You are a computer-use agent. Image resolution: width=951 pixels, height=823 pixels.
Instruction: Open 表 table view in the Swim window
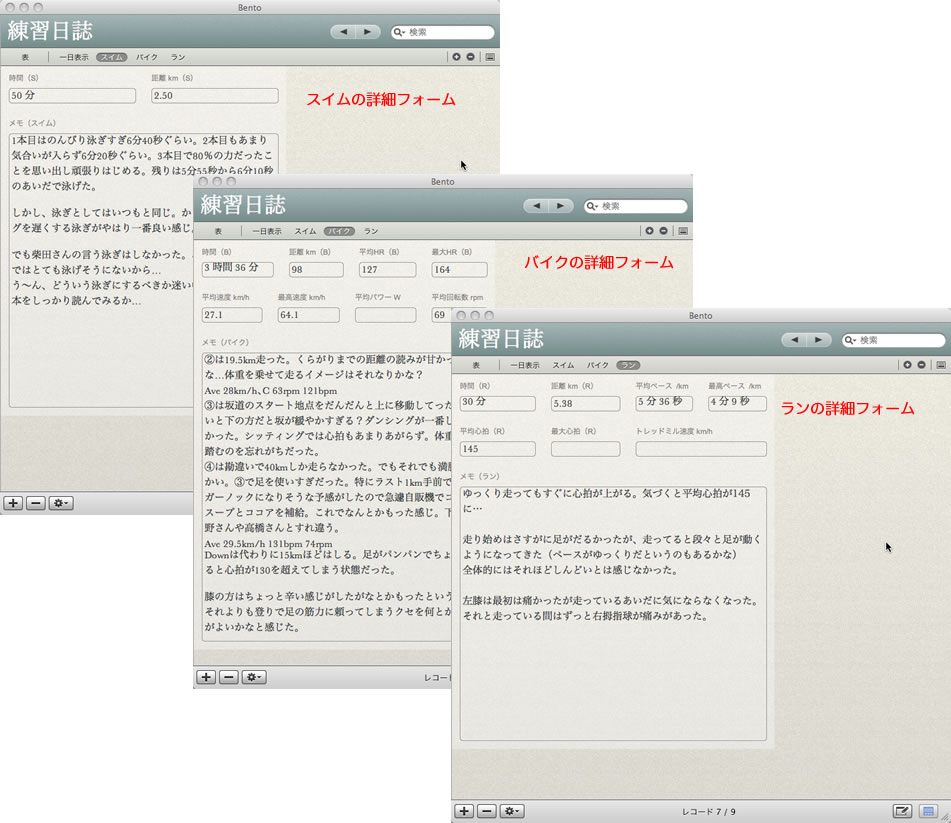pos(25,57)
